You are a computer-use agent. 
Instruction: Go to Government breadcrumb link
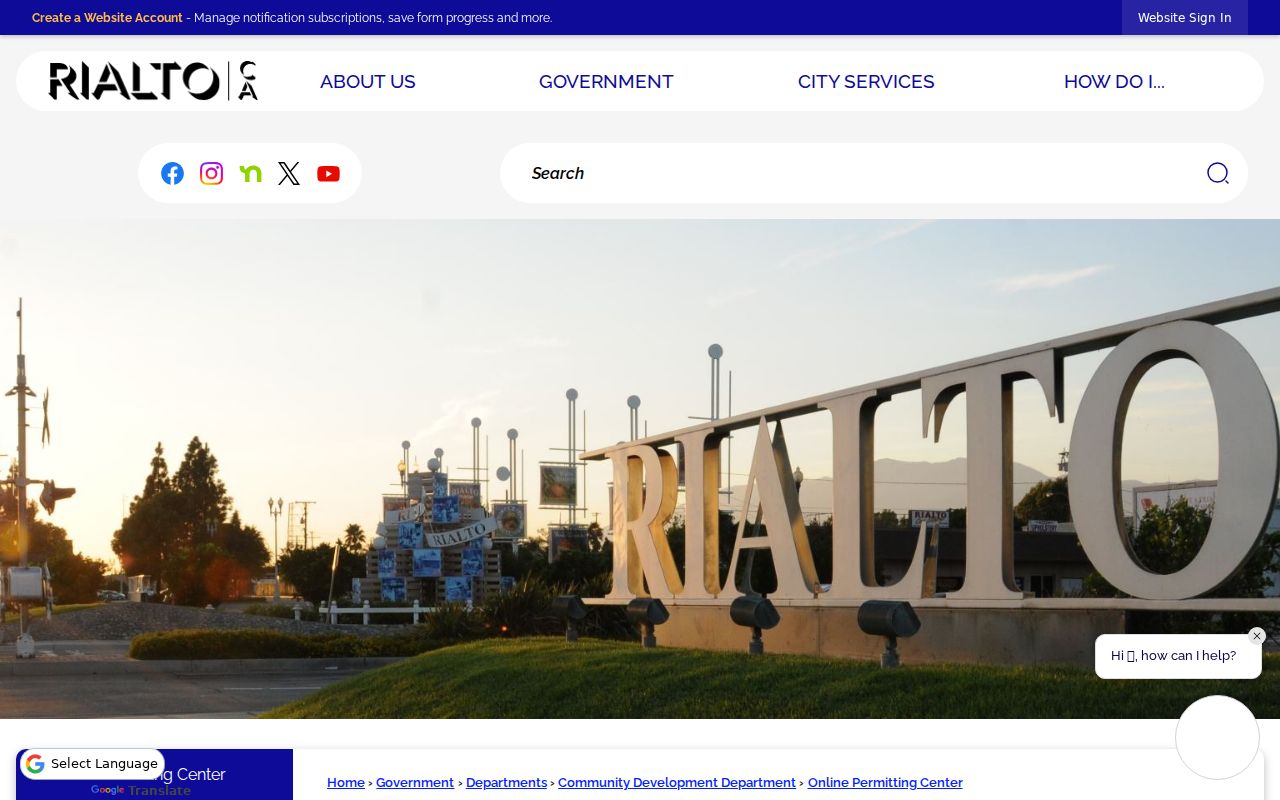(x=415, y=783)
